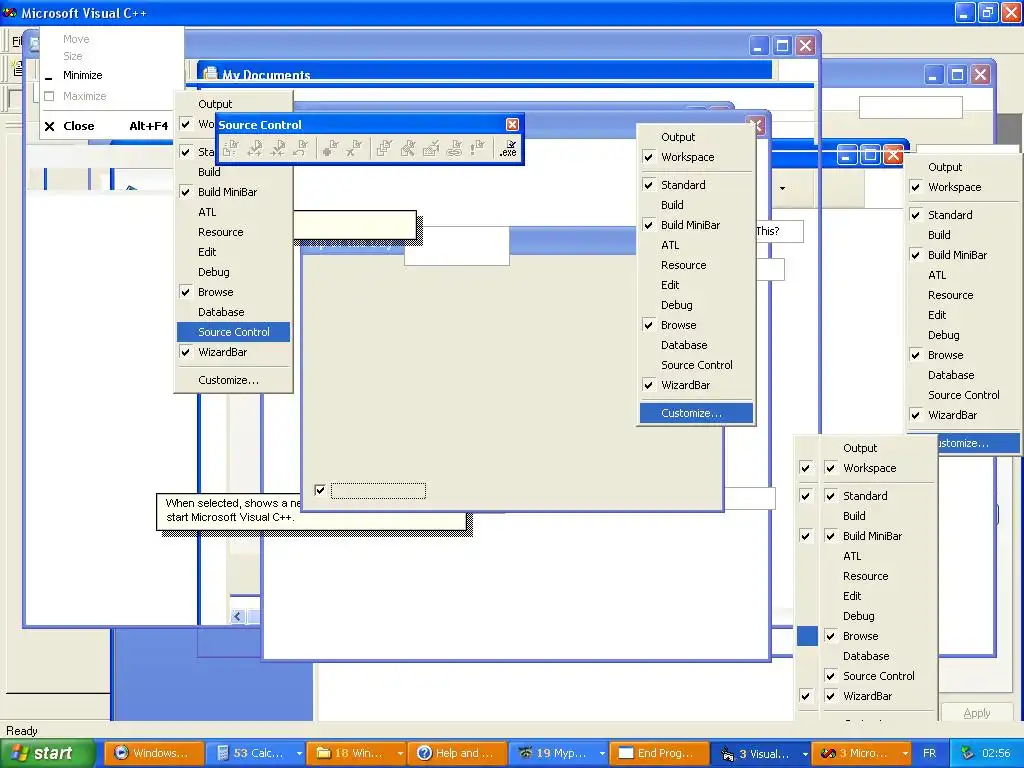This screenshot has height=768, width=1024.
Task: Click the partially hidden This? button
Action: click(x=780, y=231)
